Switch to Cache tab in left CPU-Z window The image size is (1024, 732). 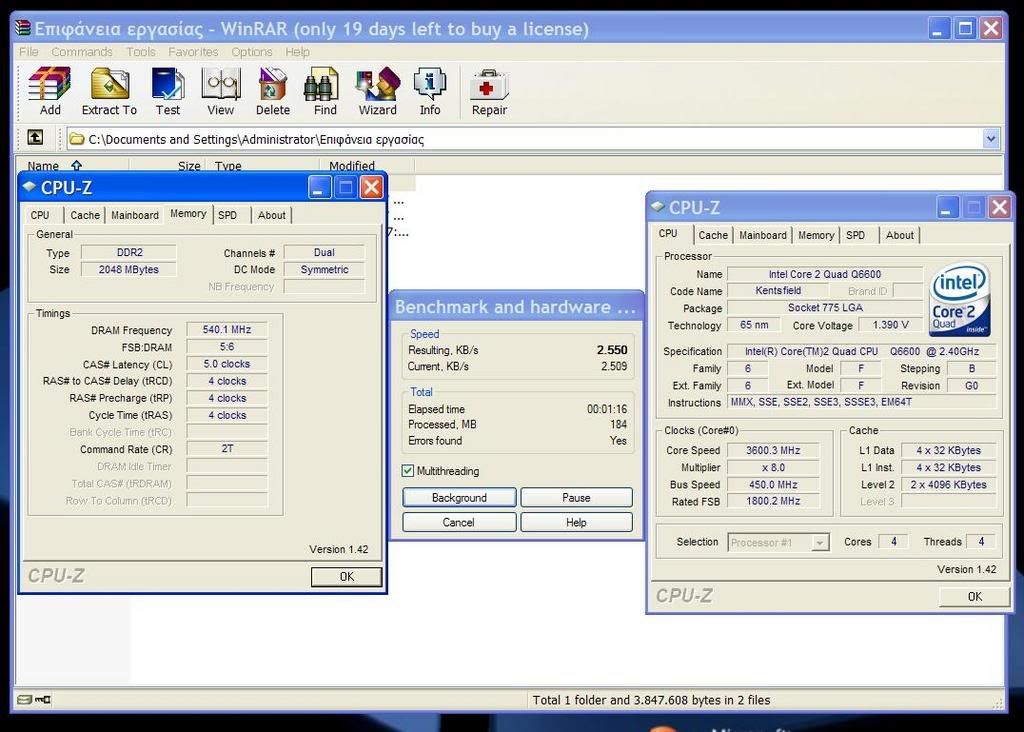[x=85, y=215]
